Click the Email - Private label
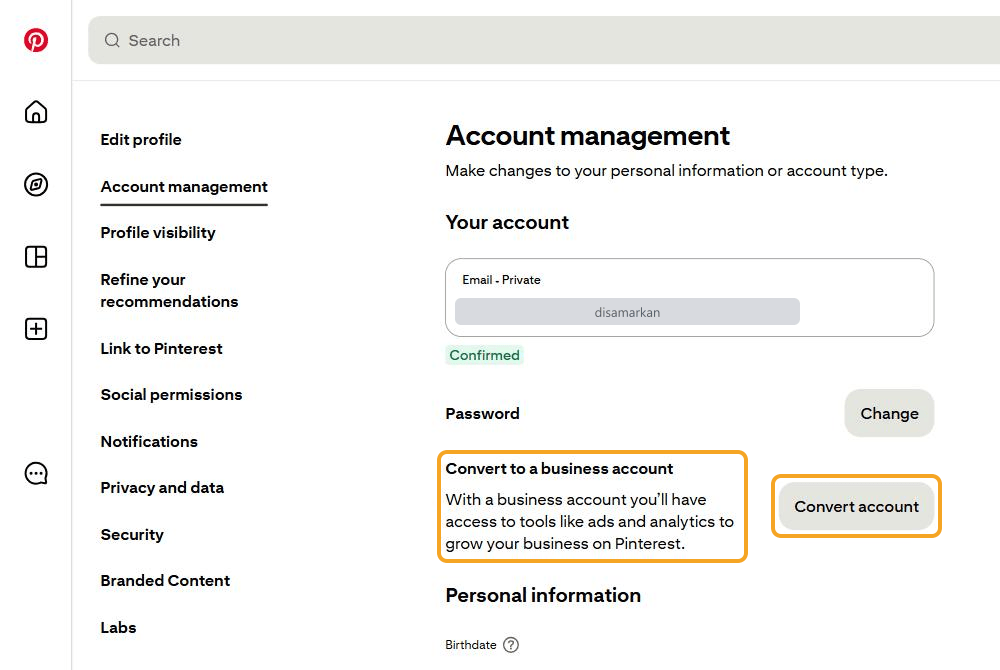 [501, 280]
